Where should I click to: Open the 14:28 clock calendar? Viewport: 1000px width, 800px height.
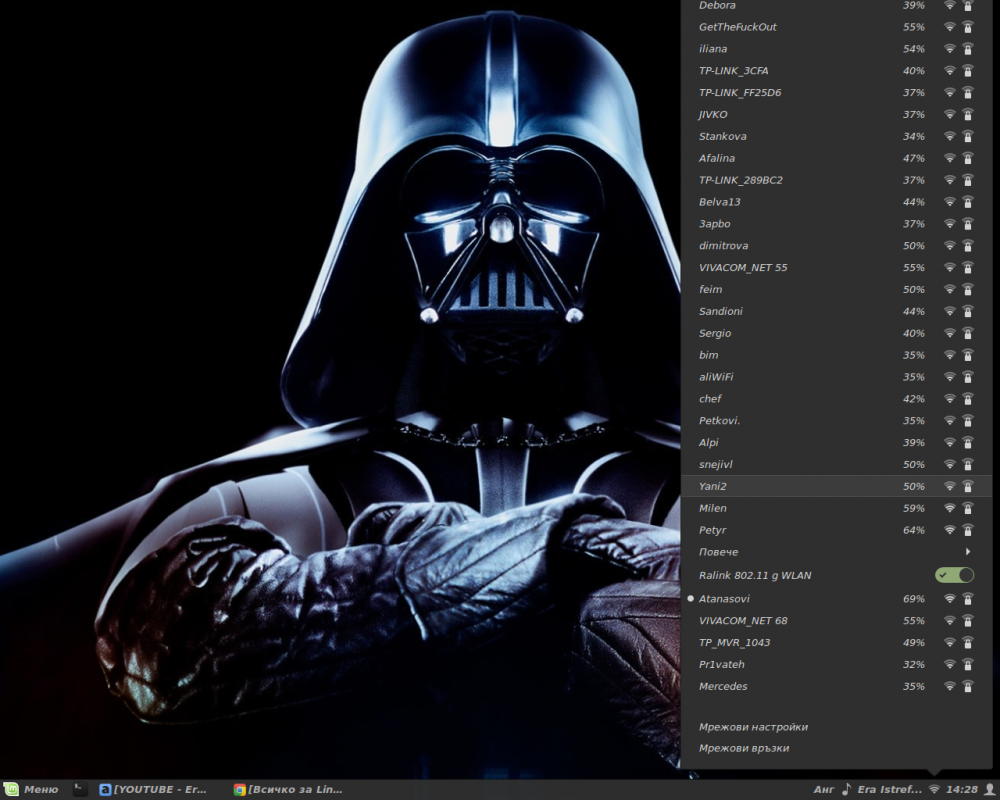[962, 789]
